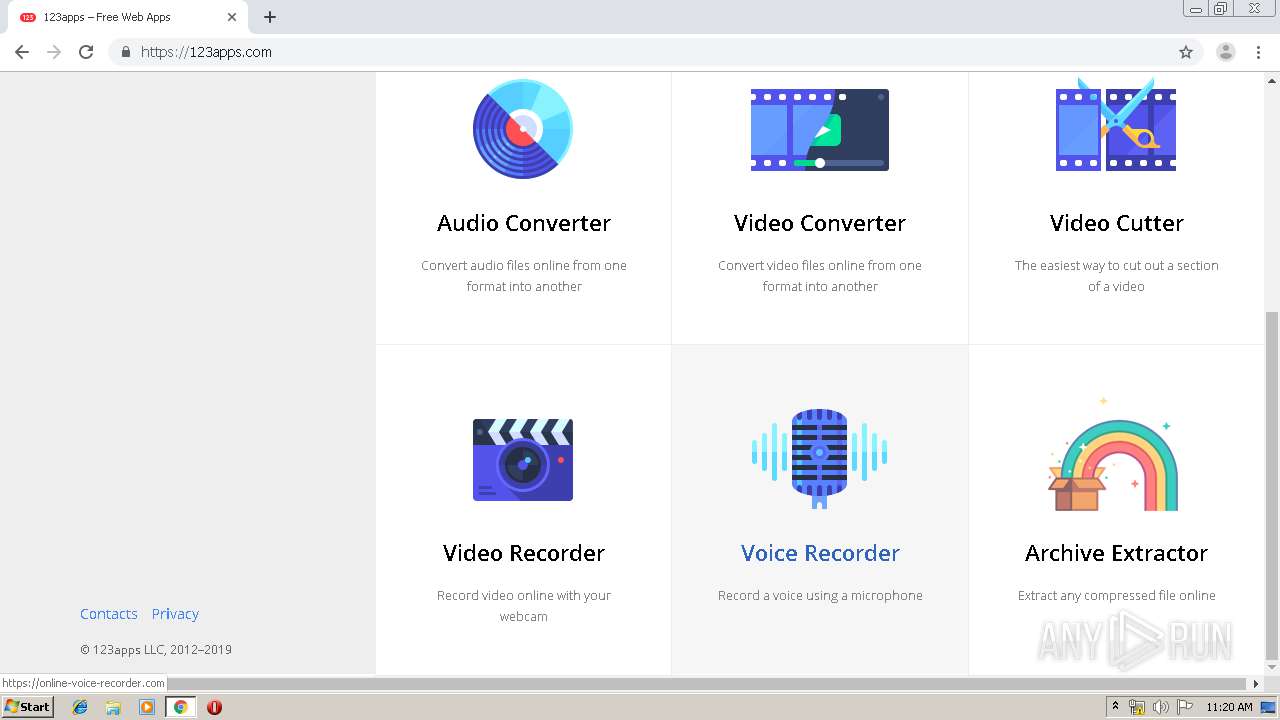This screenshot has width=1280, height=720.
Task: Open Windows Media Player from taskbar
Action: (x=147, y=707)
